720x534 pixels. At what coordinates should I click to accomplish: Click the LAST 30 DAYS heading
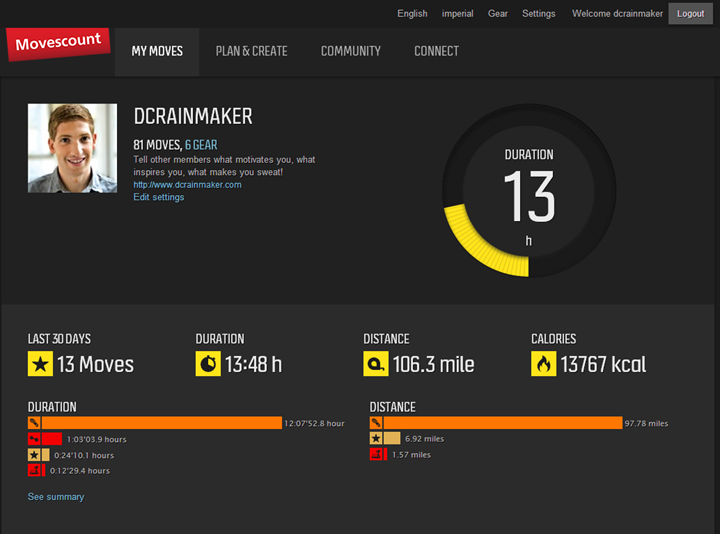click(59, 339)
